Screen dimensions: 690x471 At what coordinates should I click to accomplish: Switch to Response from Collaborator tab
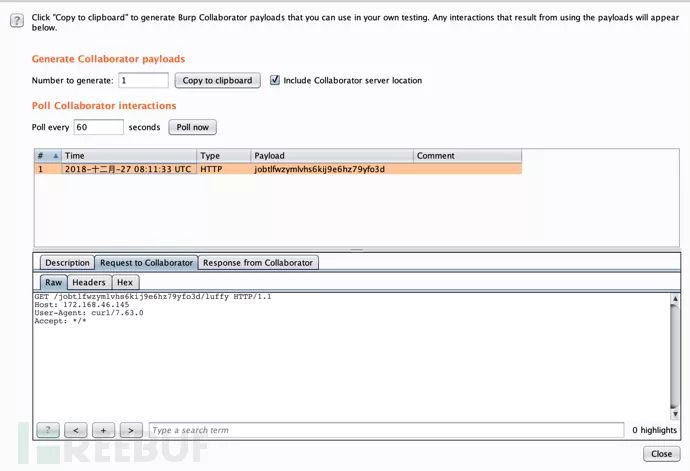(258, 263)
